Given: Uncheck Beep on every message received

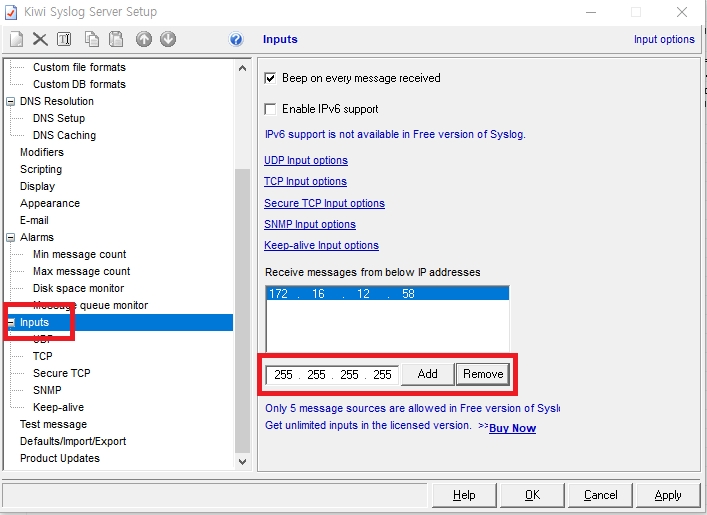Looking at the screenshot, I should tap(270, 78).
